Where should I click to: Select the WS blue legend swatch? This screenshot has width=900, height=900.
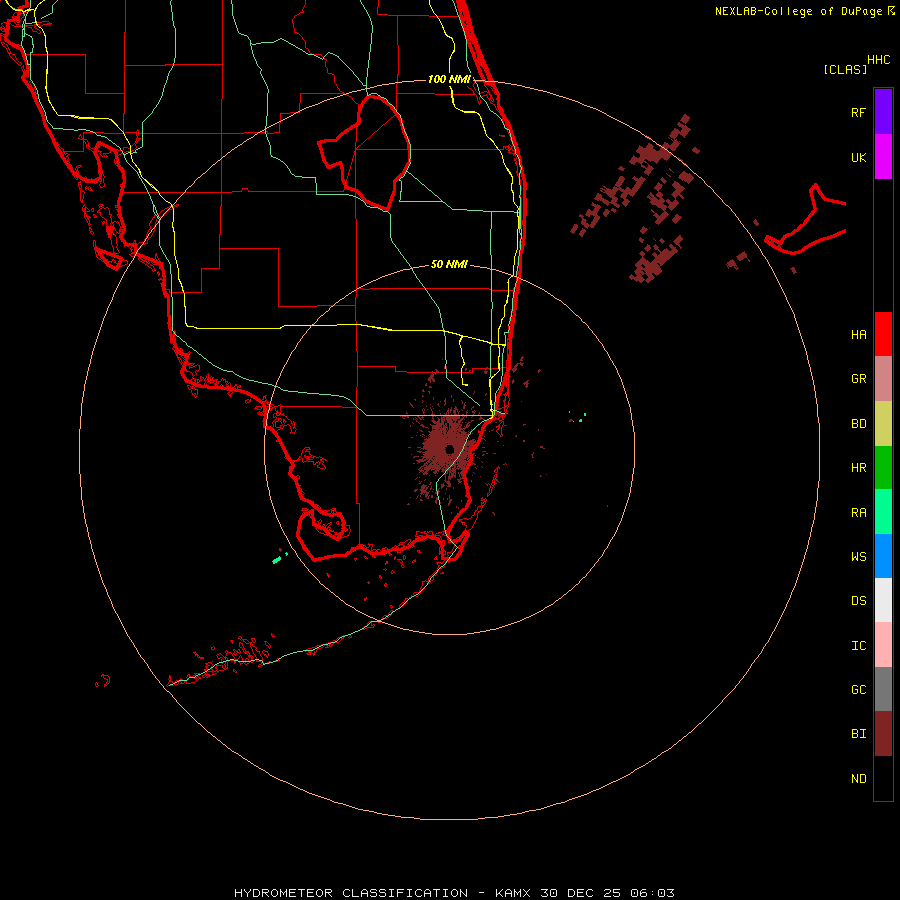point(883,556)
